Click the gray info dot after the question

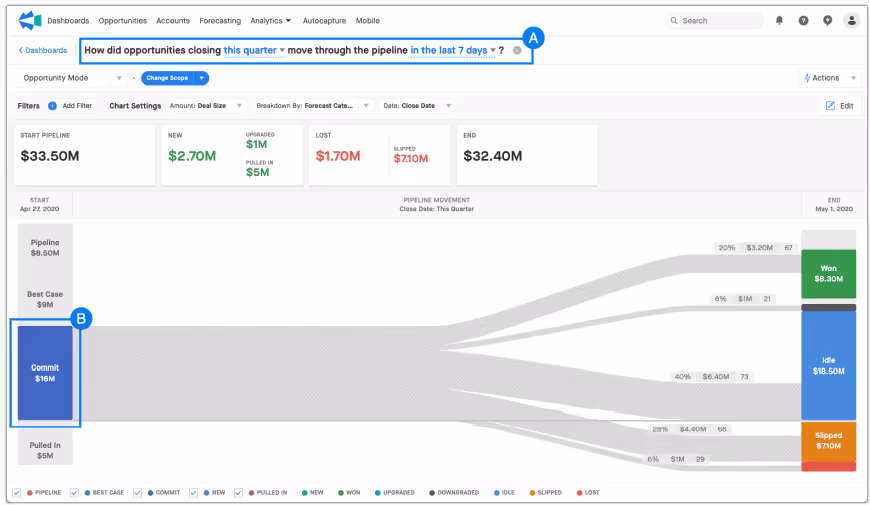(517, 50)
